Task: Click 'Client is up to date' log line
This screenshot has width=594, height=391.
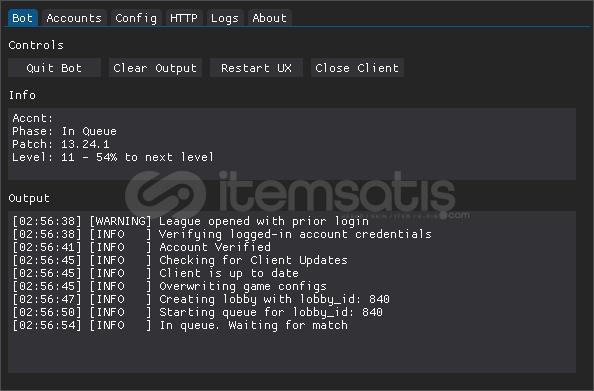Action: click(155, 273)
